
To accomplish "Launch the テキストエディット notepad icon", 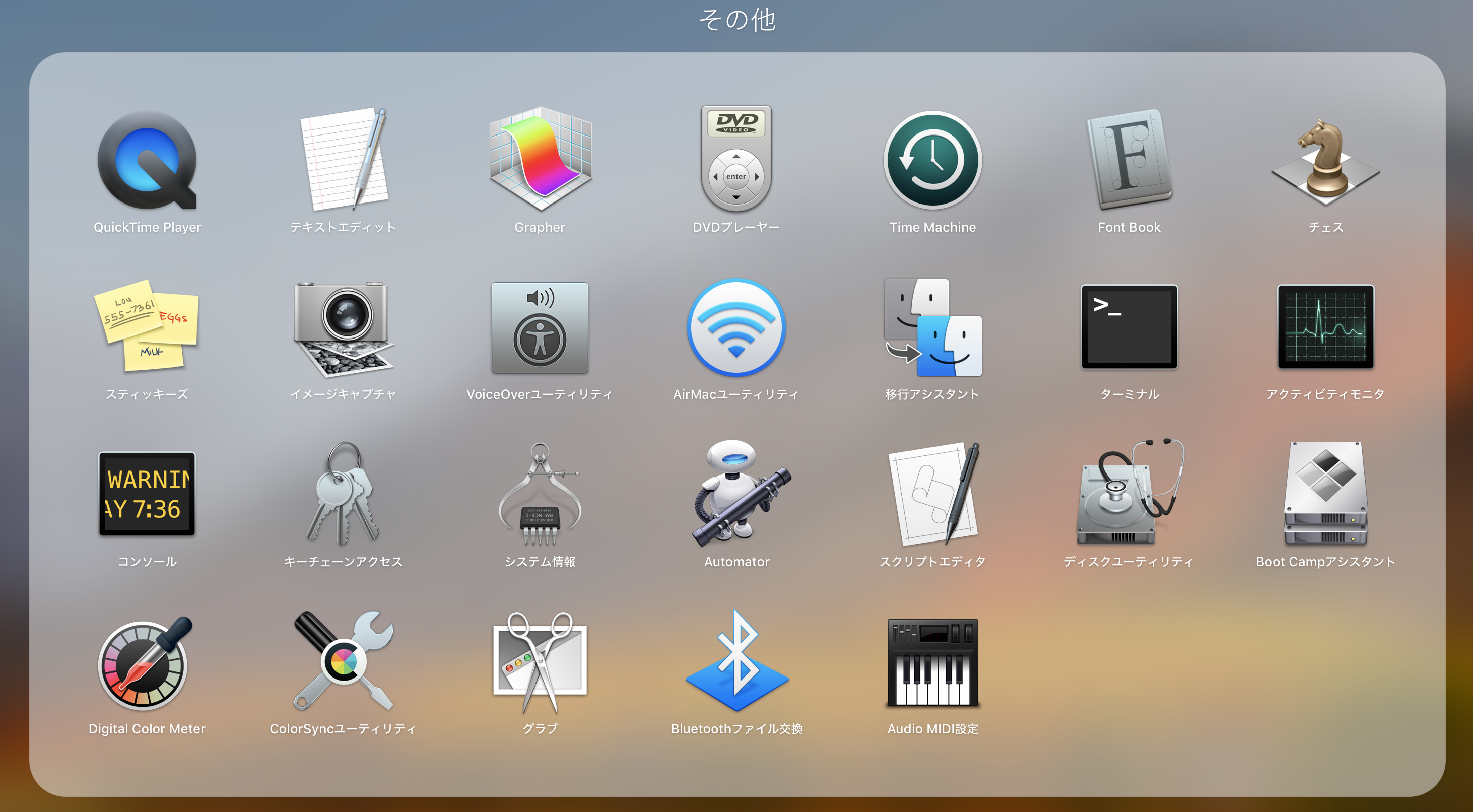I will click(x=344, y=159).
